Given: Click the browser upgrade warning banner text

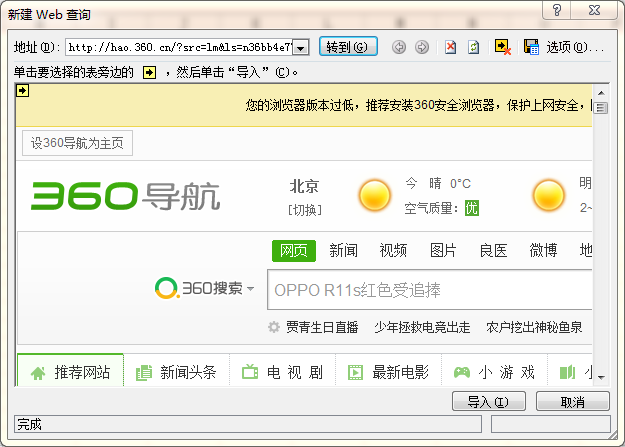Looking at the screenshot, I should [419, 105].
